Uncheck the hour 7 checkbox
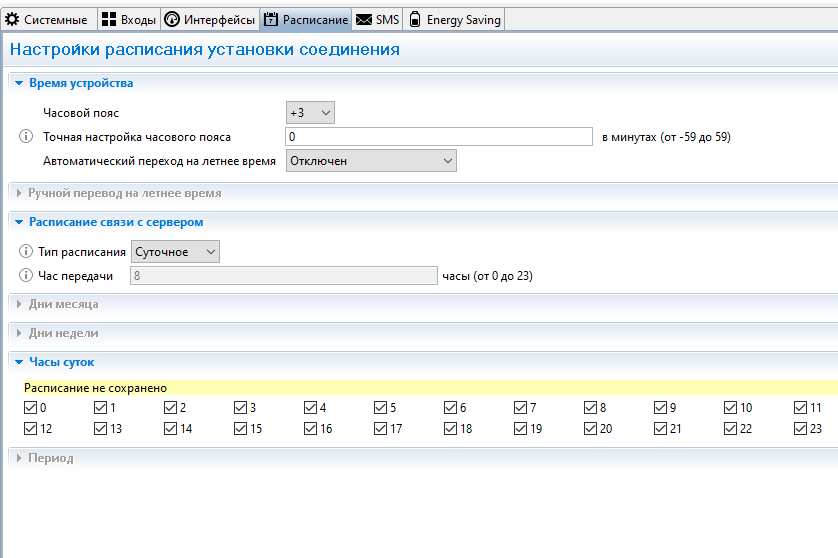Screen dimensions: 838x558 tap(520, 408)
